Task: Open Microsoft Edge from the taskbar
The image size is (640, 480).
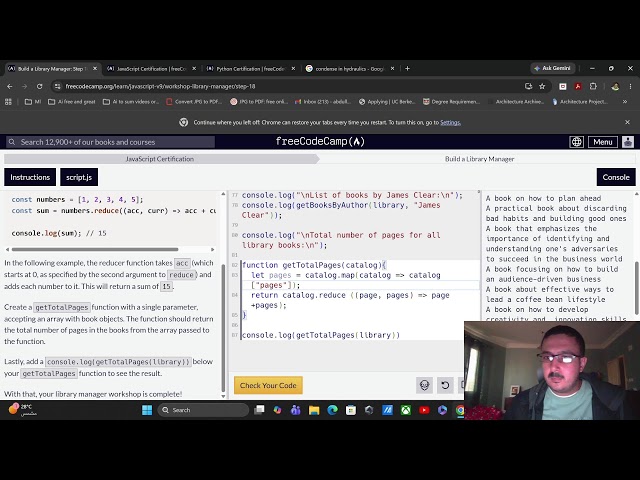Action: click(x=332, y=410)
